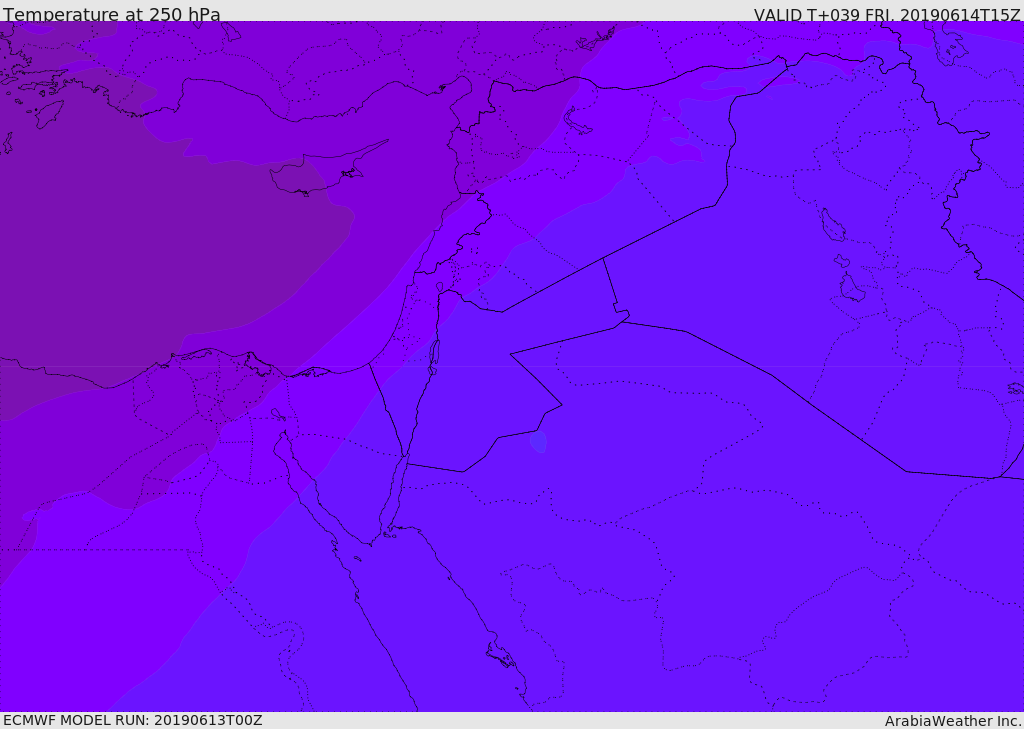This screenshot has height=729, width=1024.
Task: Click the 'ECMWF MODEL RUN: 20190613T00Z' text
Action: pyautogui.click(x=133, y=720)
